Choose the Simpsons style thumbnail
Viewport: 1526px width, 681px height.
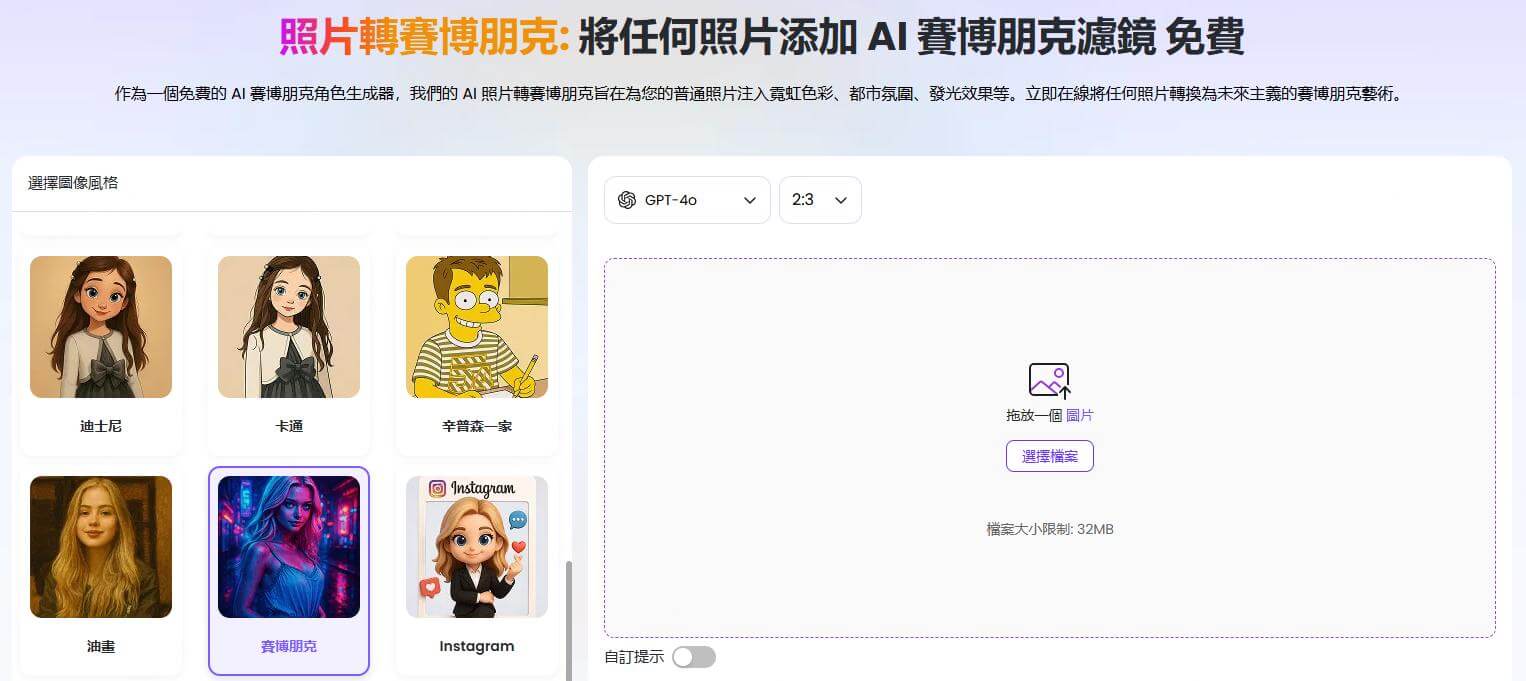click(477, 327)
